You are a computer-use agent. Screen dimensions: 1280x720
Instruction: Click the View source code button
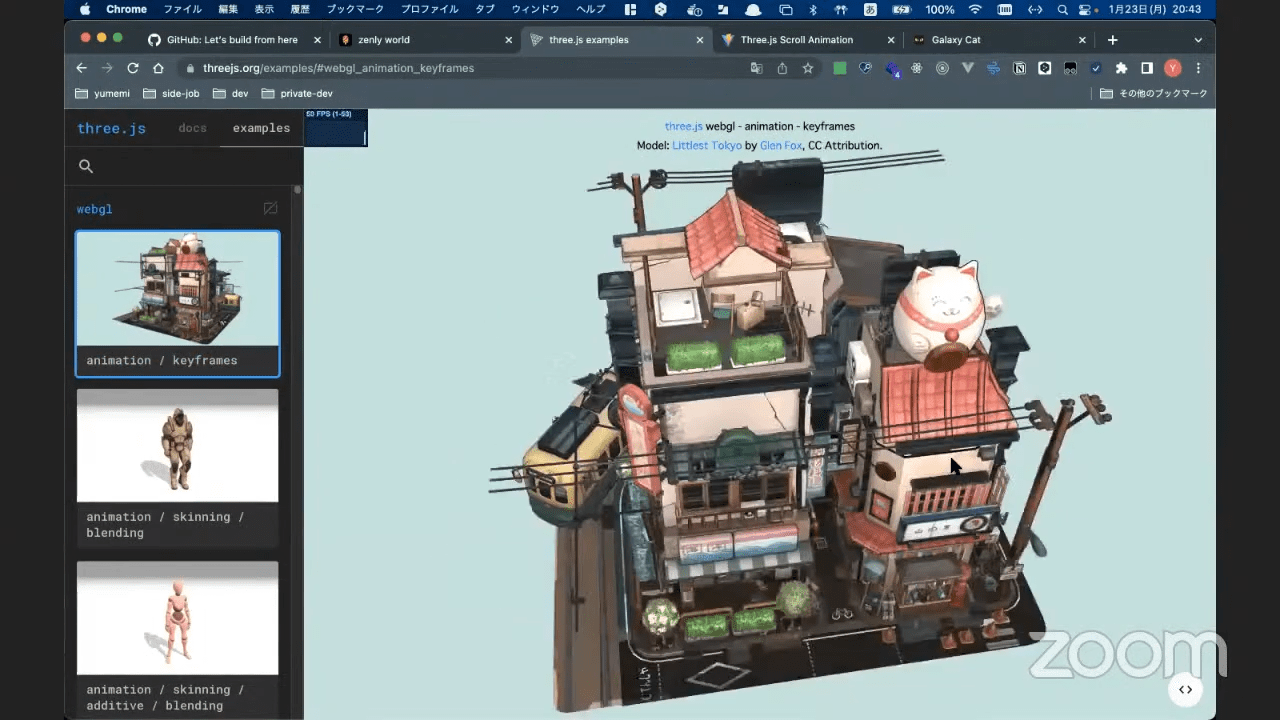[1185, 689]
